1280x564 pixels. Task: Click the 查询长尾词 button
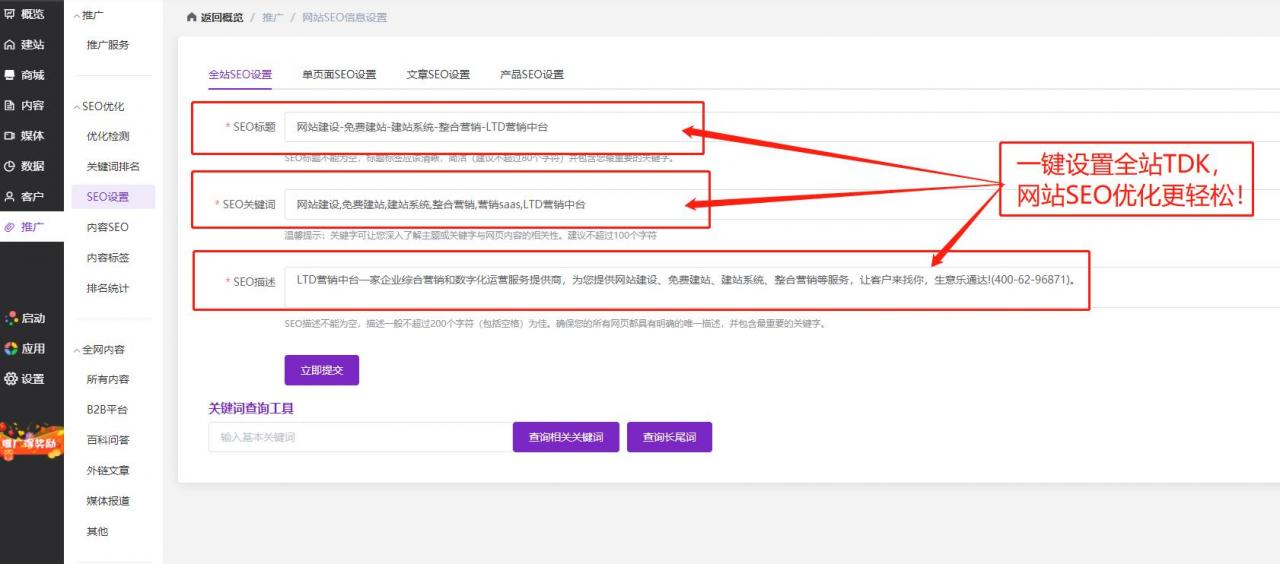coord(669,437)
